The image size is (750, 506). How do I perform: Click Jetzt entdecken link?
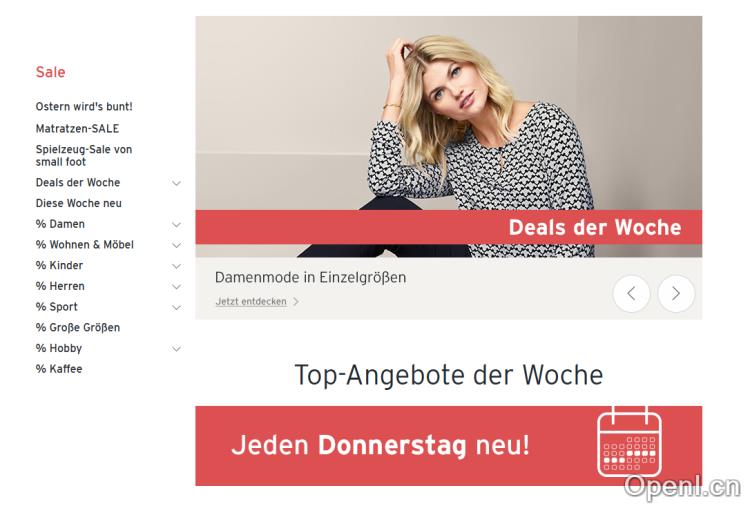[251, 302]
